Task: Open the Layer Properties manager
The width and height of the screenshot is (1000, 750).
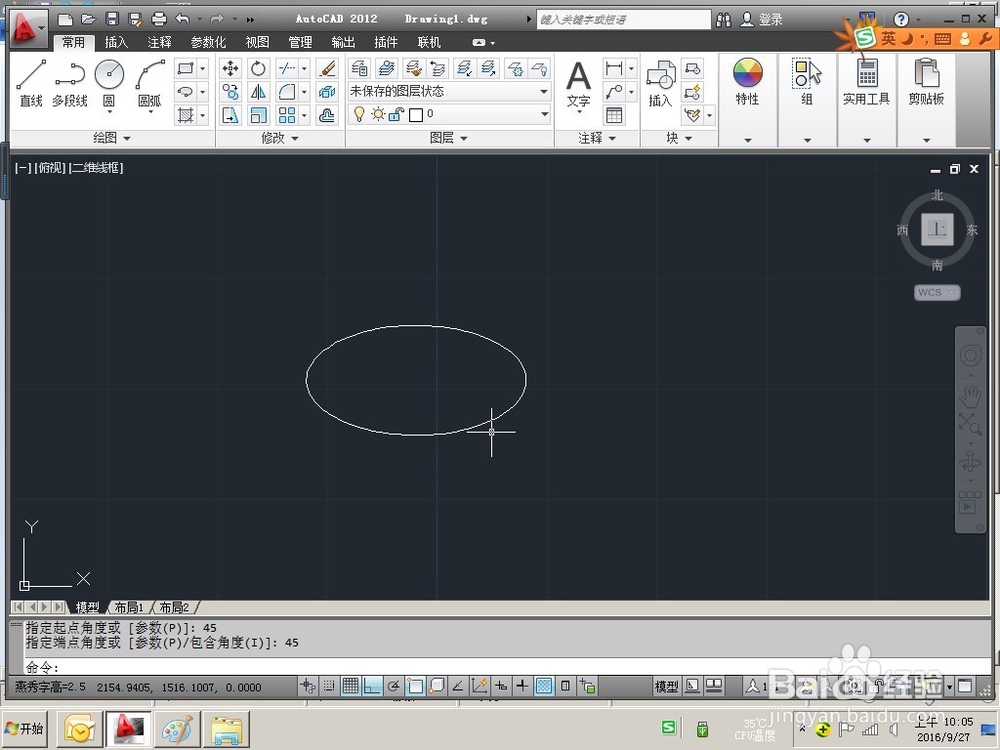Action: pos(359,68)
